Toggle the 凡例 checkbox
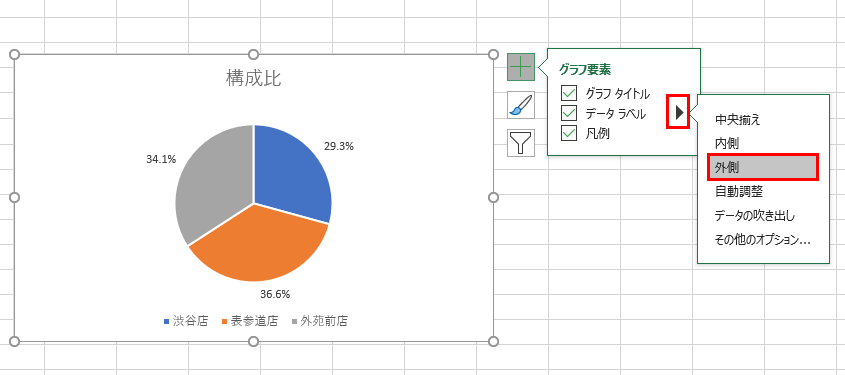The image size is (845, 375). tap(569, 133)
